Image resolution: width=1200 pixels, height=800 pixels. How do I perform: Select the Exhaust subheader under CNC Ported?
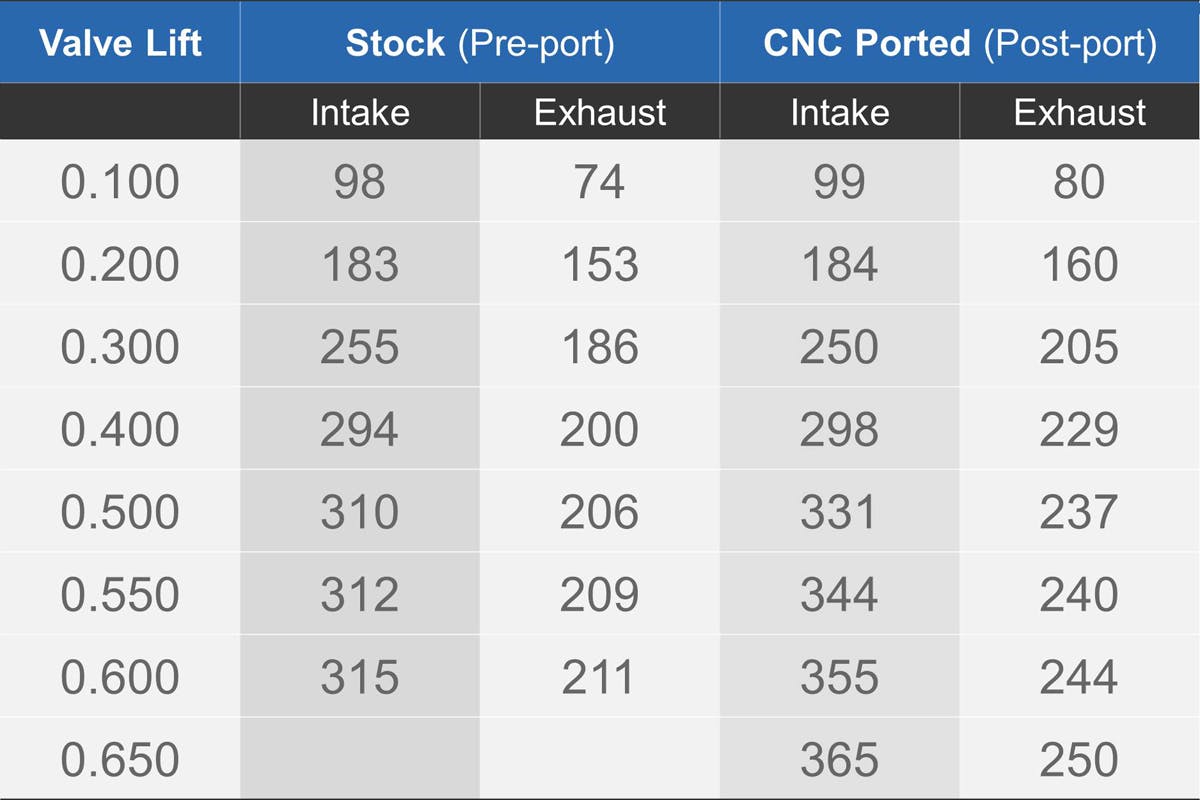point(1080,111)
